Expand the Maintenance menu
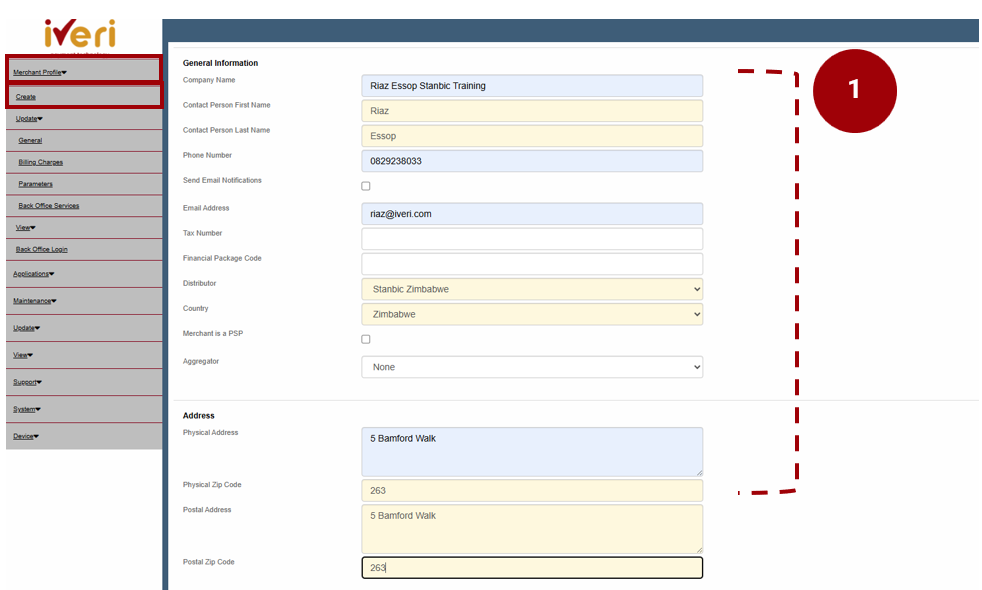 pos(35,301)
